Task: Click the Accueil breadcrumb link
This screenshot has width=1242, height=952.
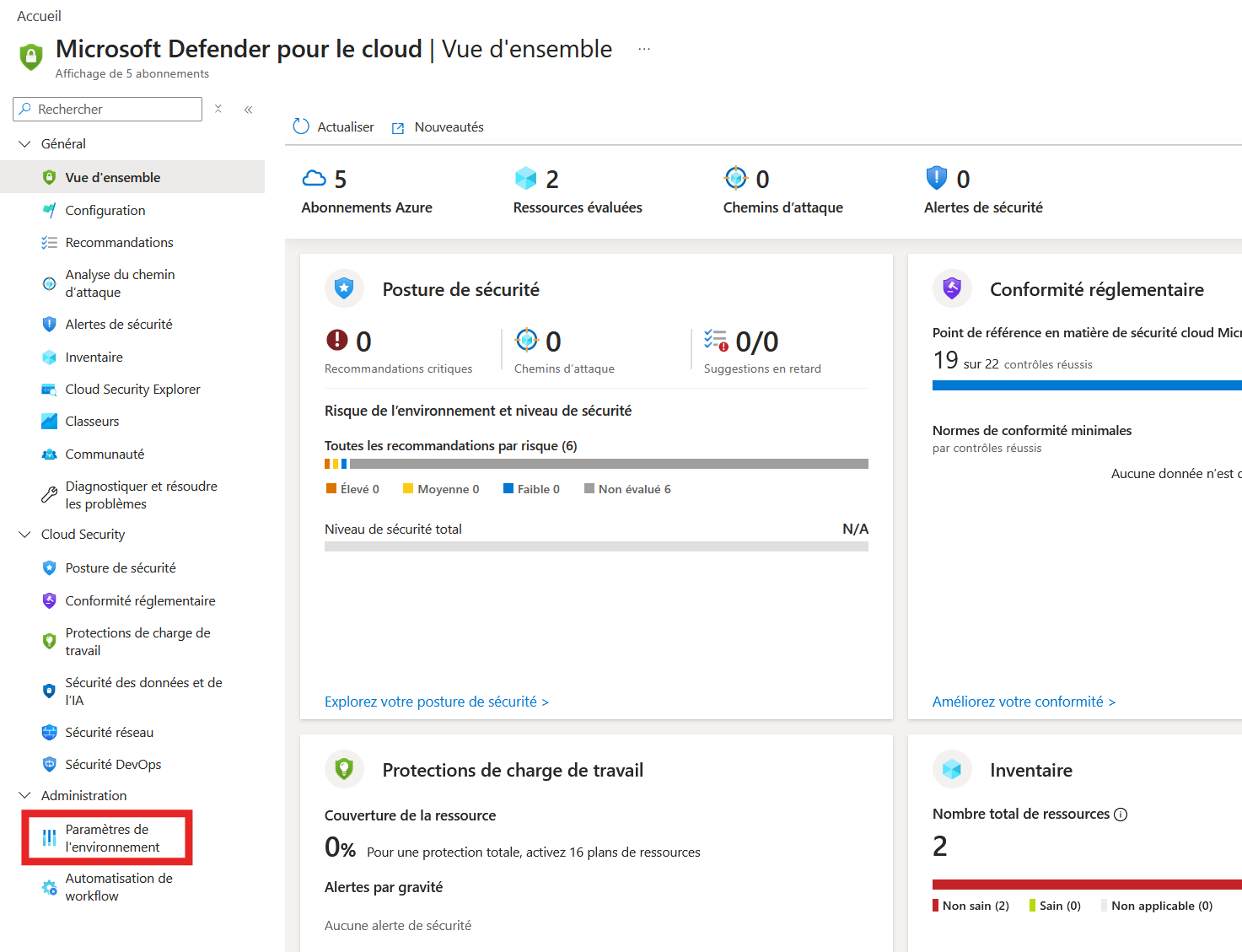Action: click(39, 16)
